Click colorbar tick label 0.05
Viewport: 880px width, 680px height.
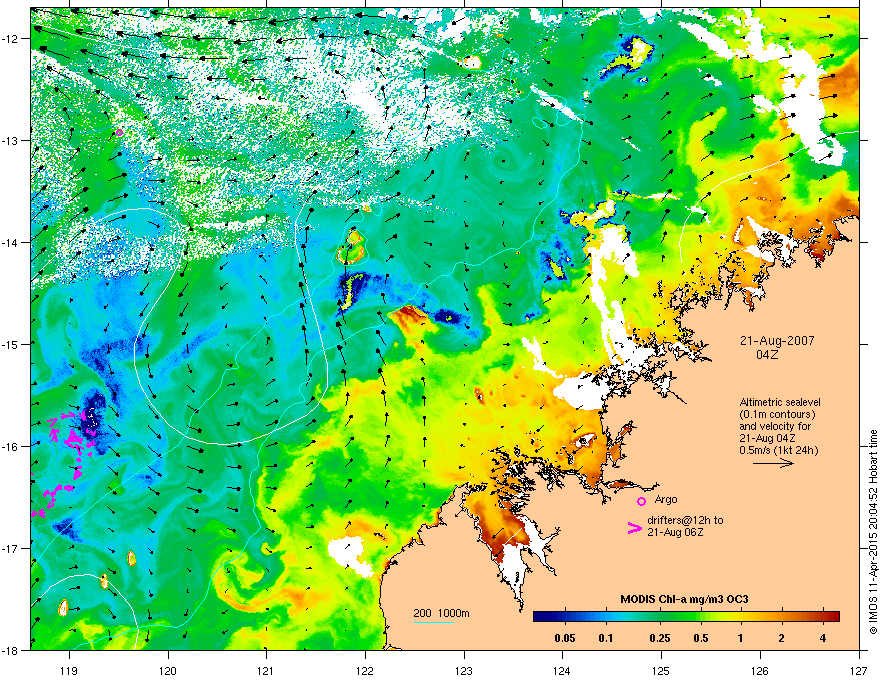tap(565, 638)
